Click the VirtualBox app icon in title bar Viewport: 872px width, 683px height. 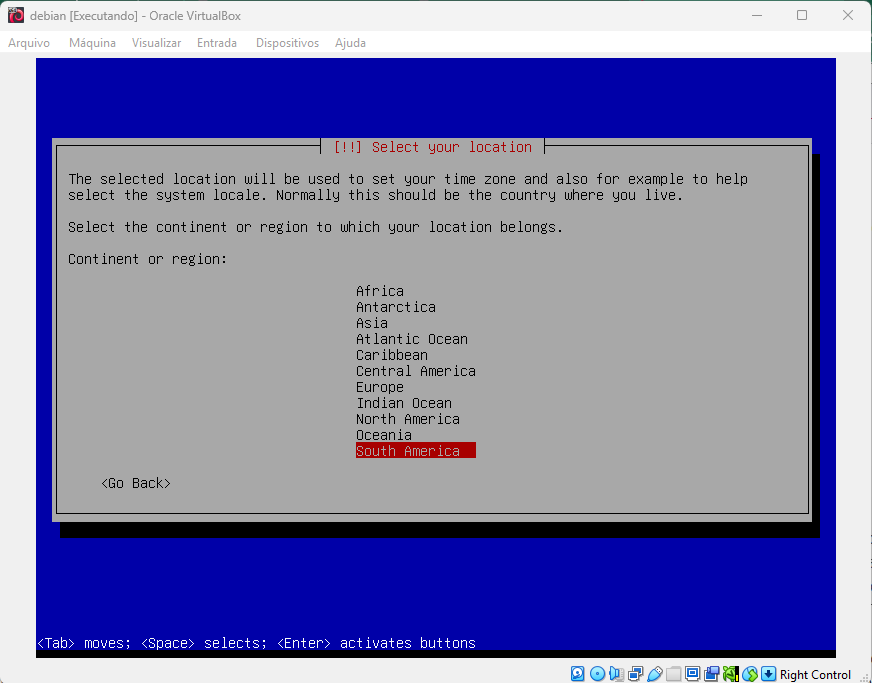pos(16,15)
